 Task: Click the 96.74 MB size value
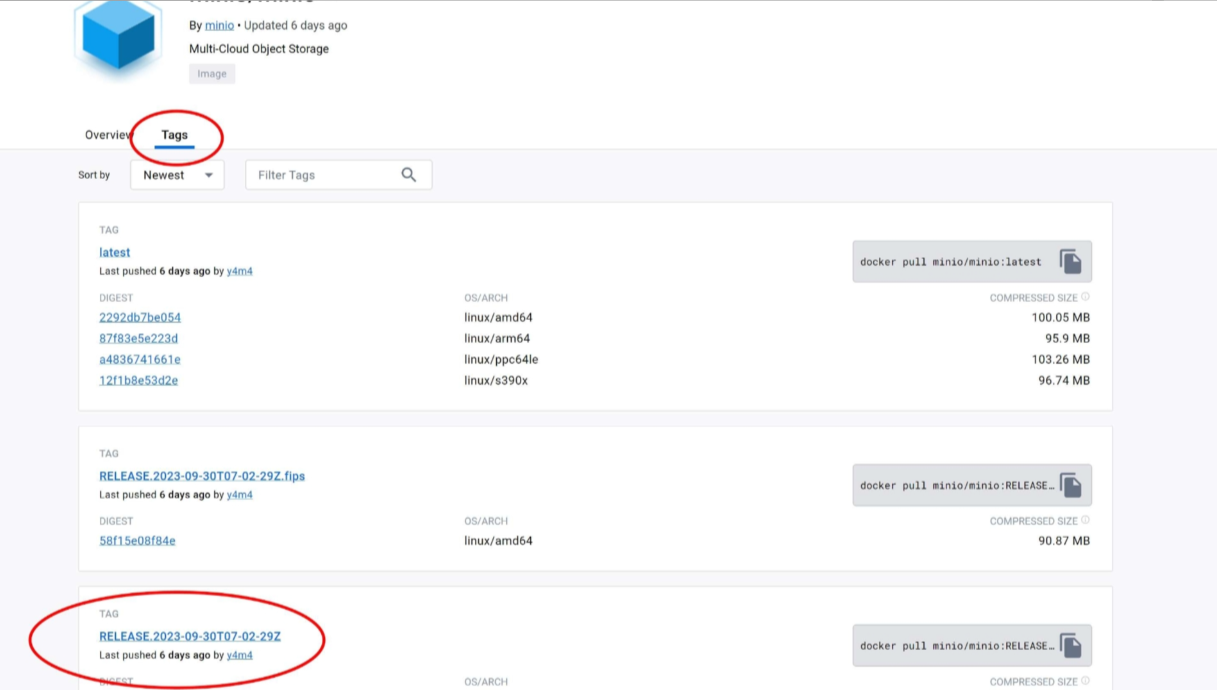[1064, 381]
